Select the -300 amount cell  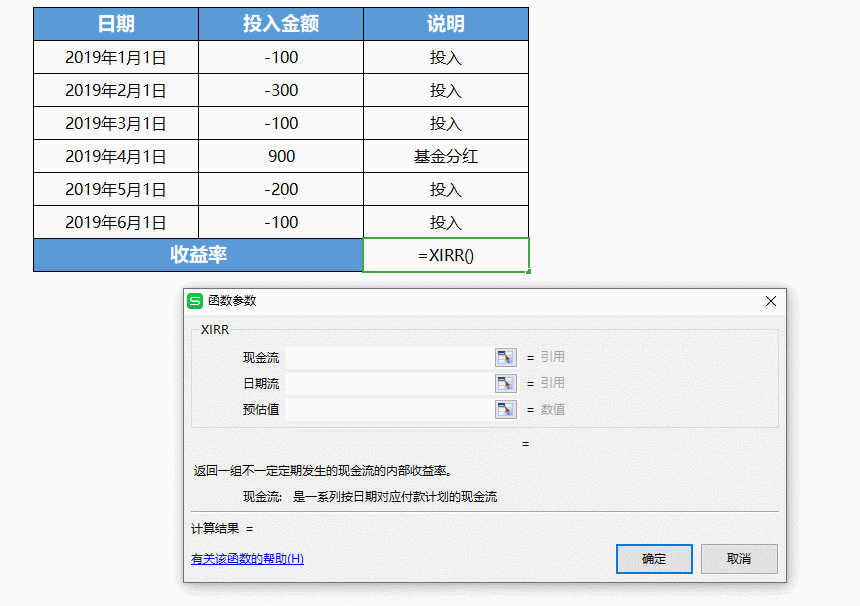pos(281,90)
